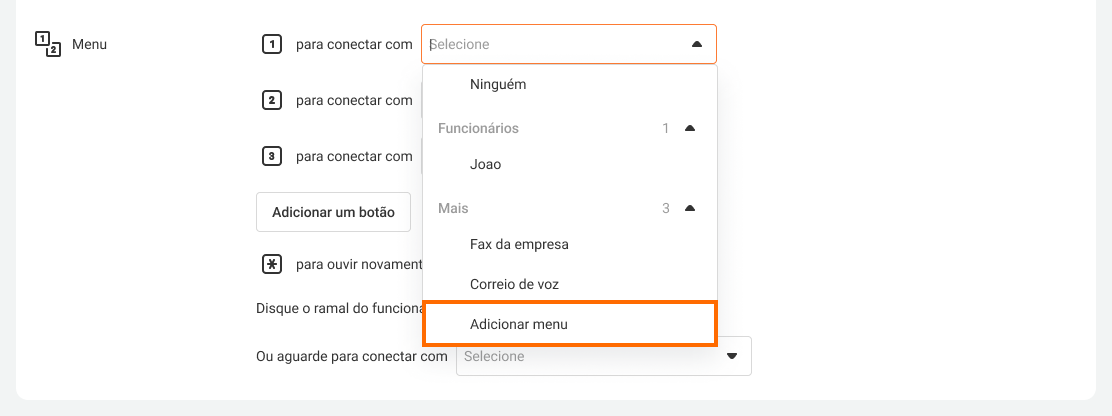Click the key 3 icon
The height and width of the screenshot is (416, 1112).
click(x=271, y=156)
